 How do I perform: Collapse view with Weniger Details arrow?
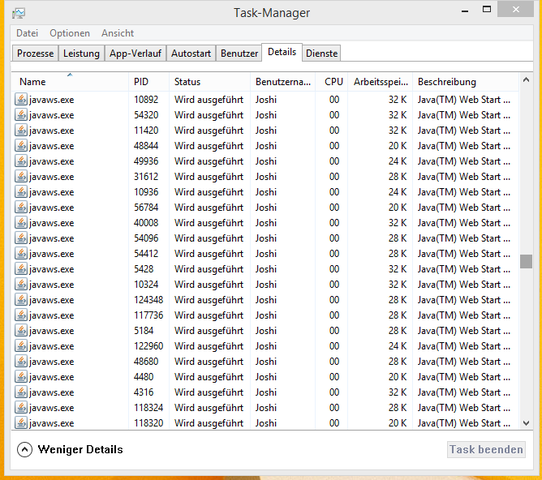pos(25,450)
